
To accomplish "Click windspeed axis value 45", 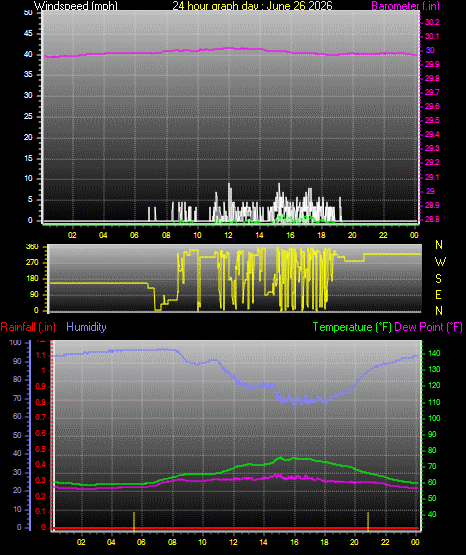I will [28, 33].
